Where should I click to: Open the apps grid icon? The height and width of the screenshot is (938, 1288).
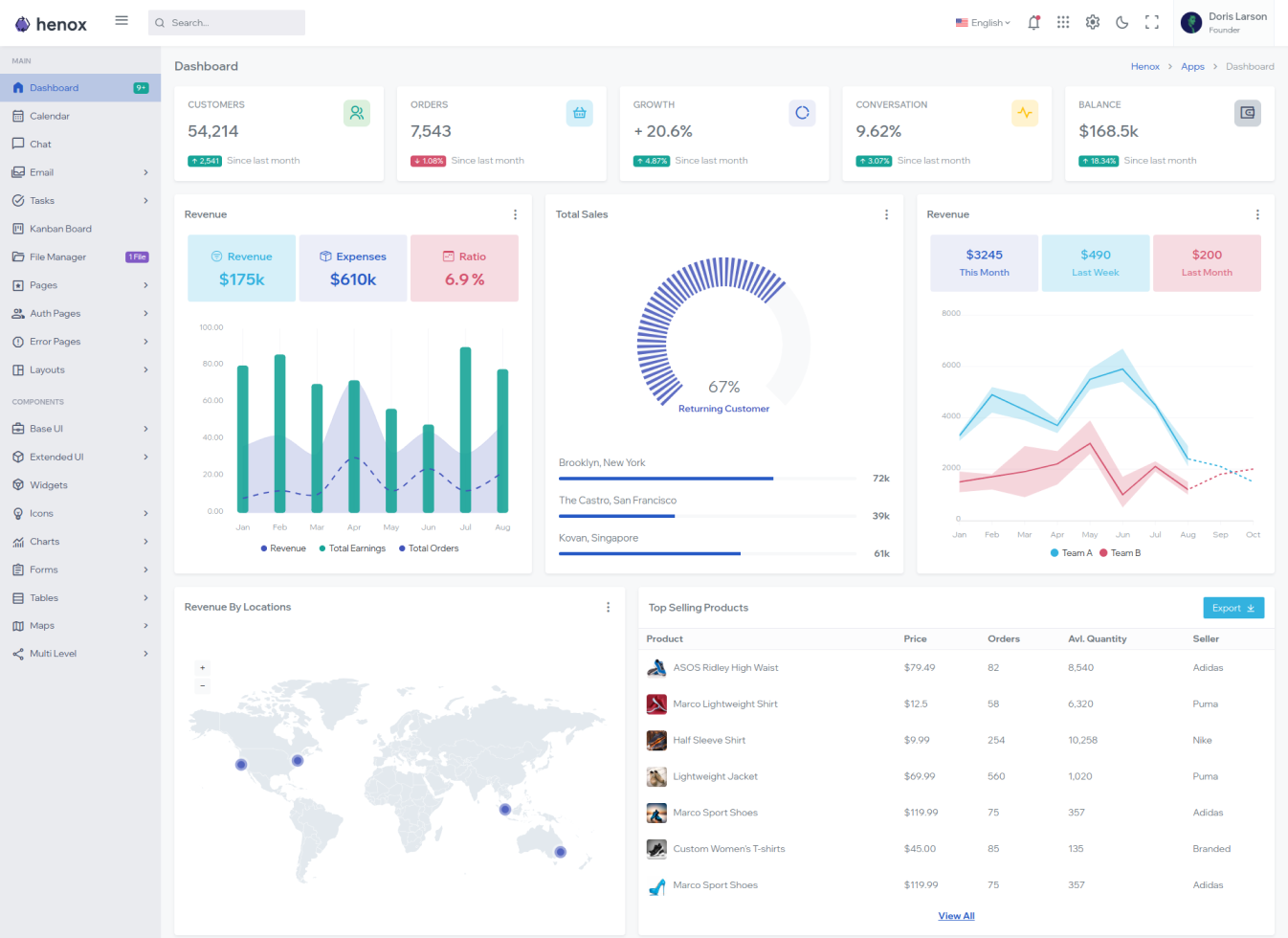1063,22
